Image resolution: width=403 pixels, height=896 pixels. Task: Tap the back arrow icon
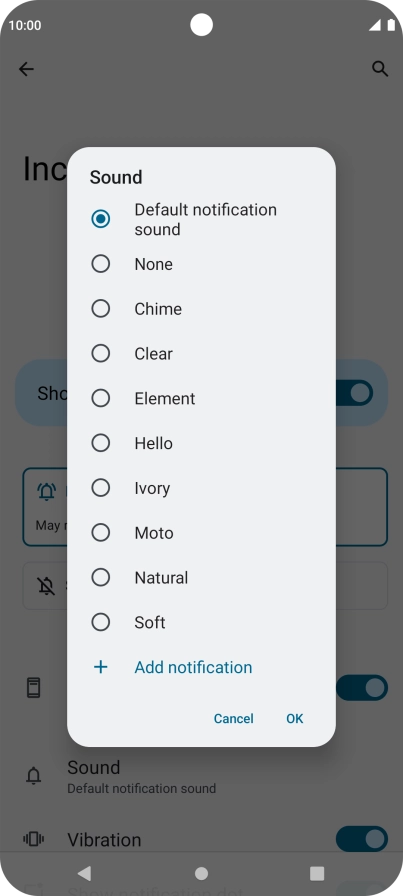point(26,69)
